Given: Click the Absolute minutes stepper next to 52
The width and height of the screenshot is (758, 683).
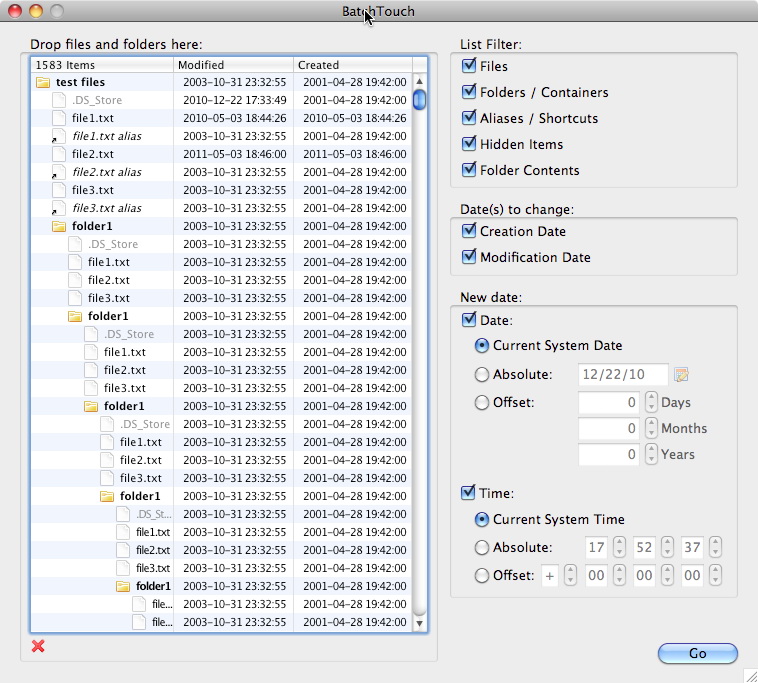Looking at the screenshot, I should pos(668,548).
